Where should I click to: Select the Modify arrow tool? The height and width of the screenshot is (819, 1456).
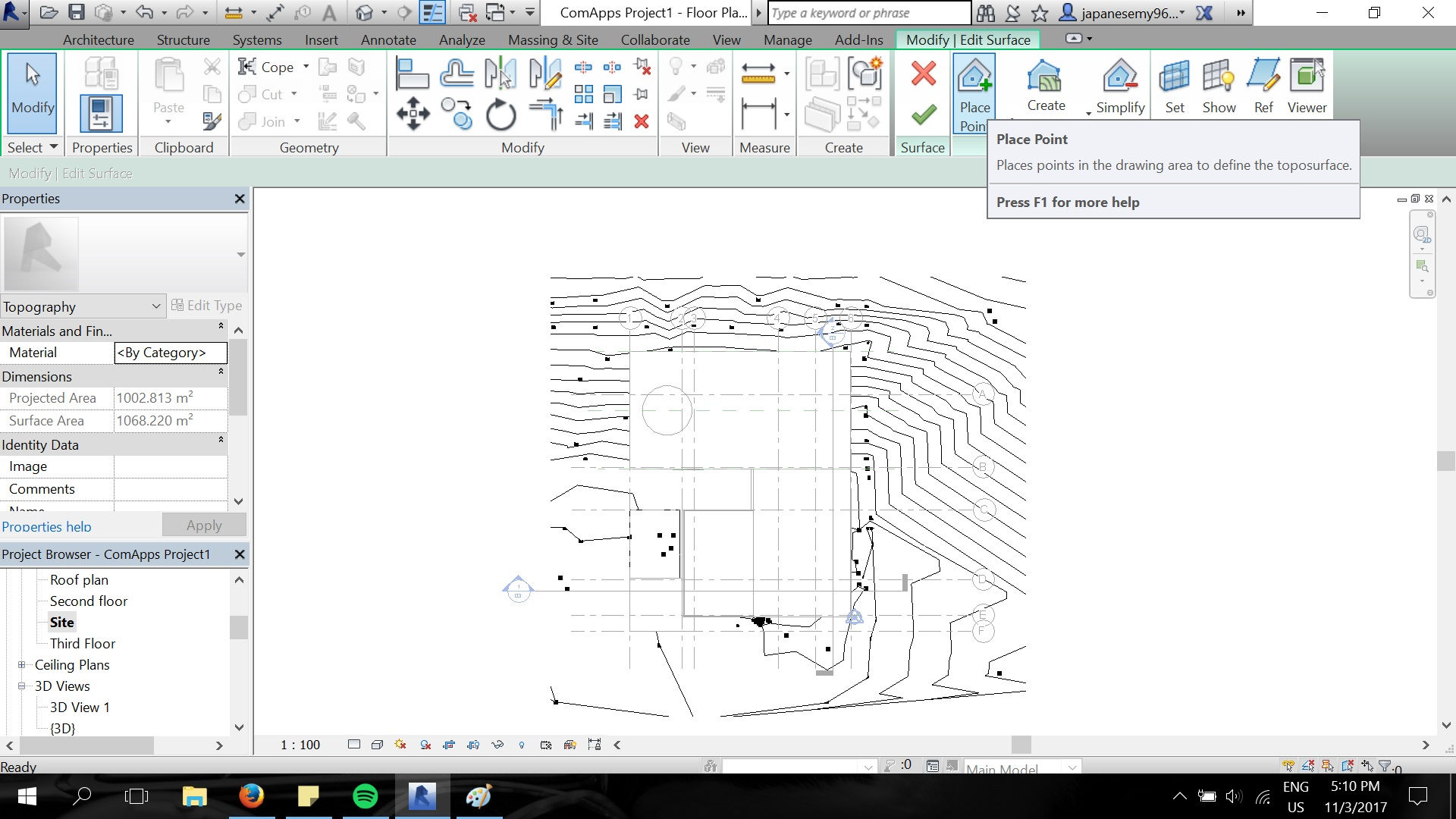[33, 93]
